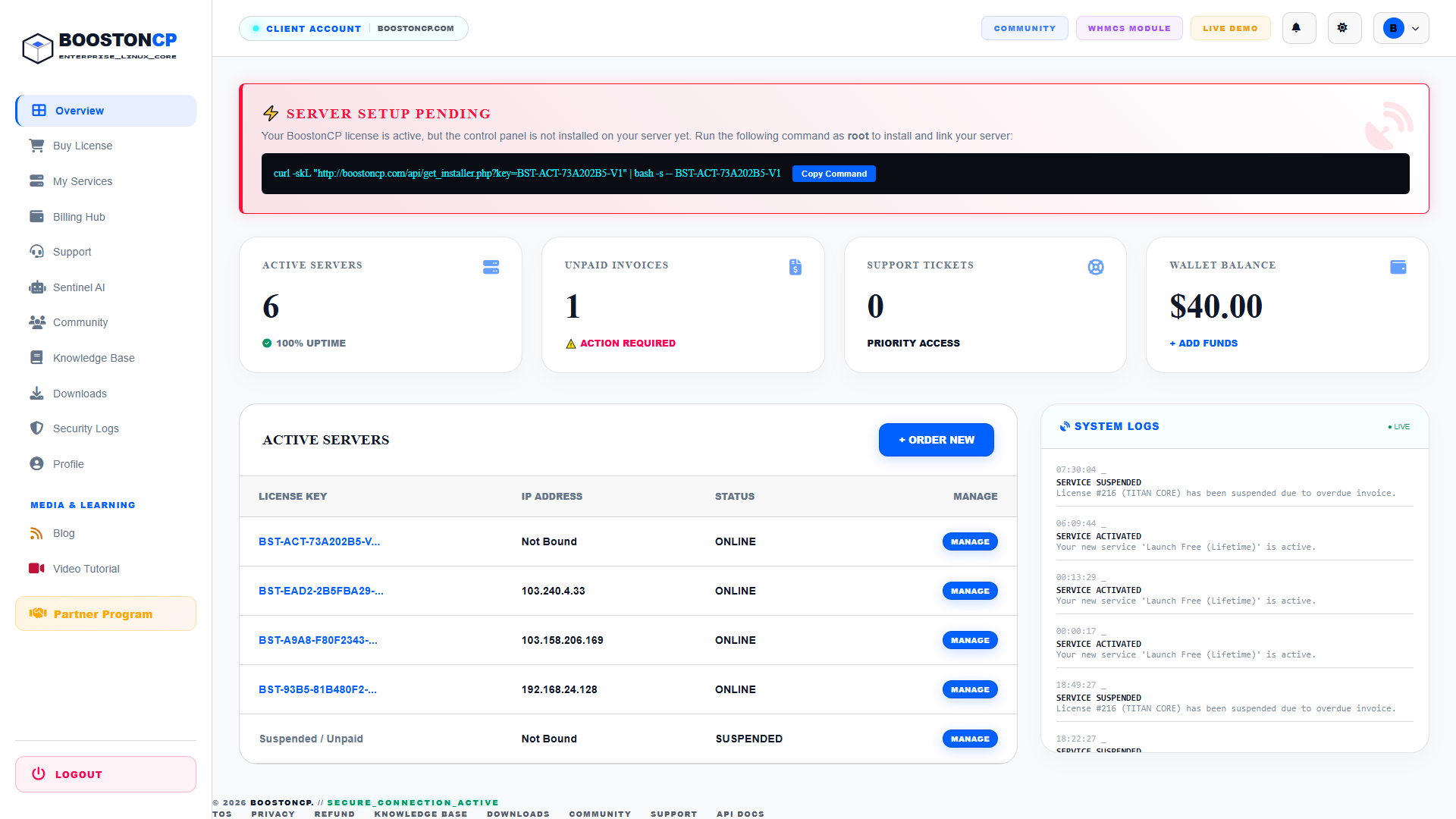
Task: Click the Overview grid icon
Action: tap(39, 111)
